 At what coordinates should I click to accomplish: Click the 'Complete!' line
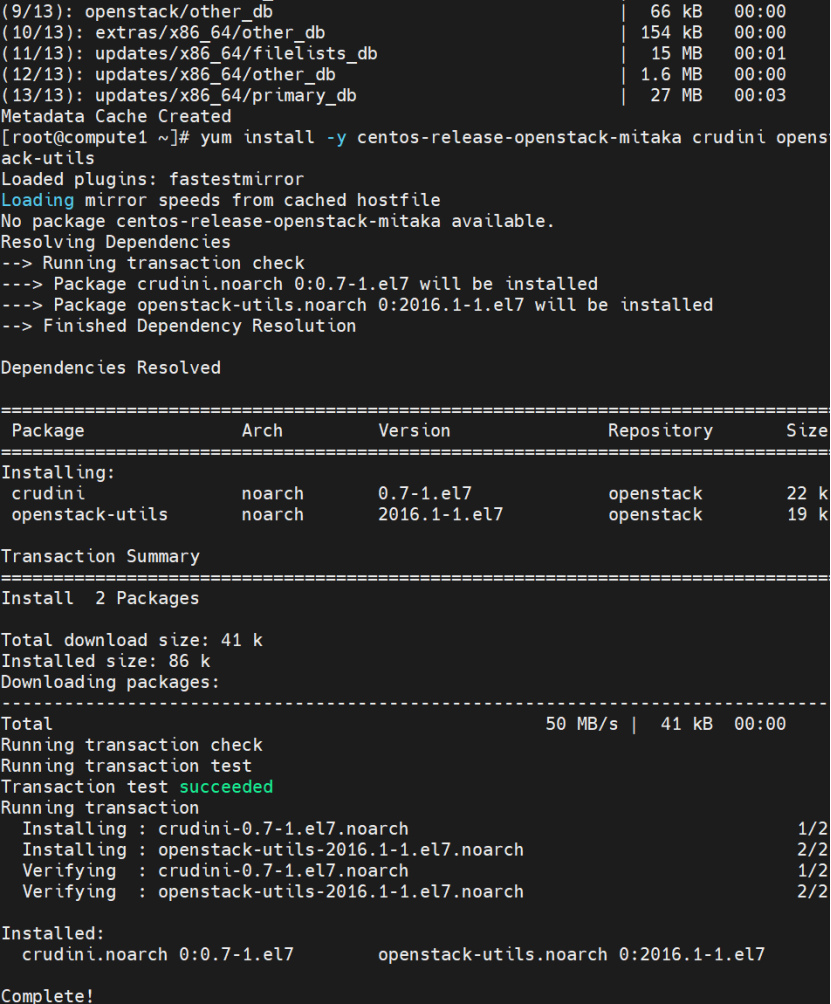(47, 996)
